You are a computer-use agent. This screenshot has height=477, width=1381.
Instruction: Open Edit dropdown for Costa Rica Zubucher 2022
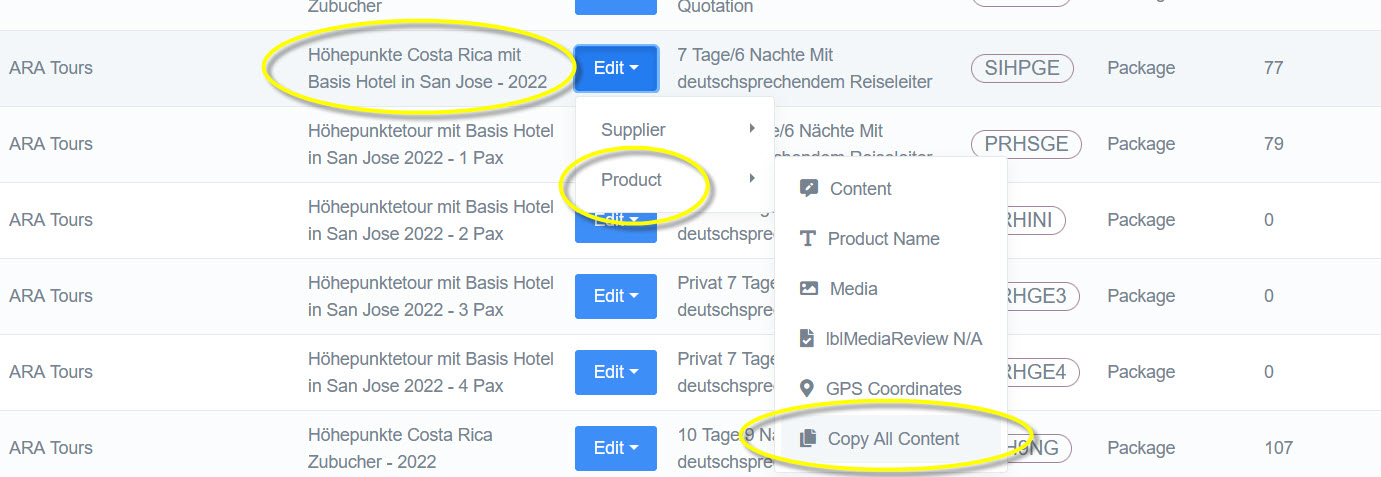(x=616, y=448)
